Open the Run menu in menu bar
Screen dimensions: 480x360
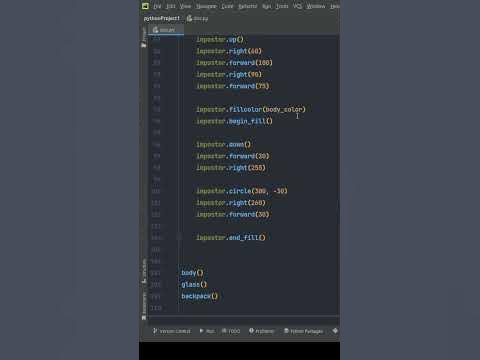pyautogui.click(x=267, y=6)
